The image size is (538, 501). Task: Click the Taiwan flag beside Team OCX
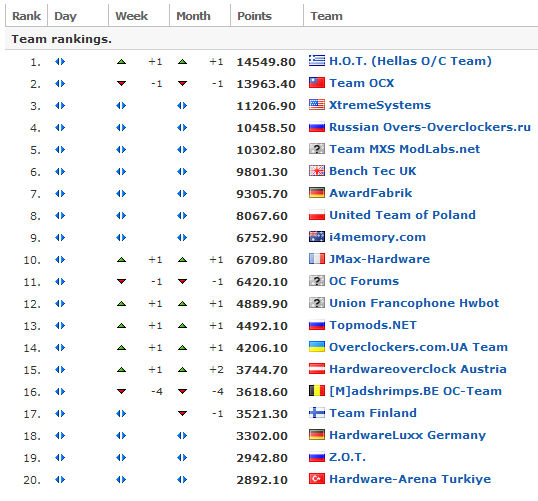pyautogui.click(x=317, y=82)
